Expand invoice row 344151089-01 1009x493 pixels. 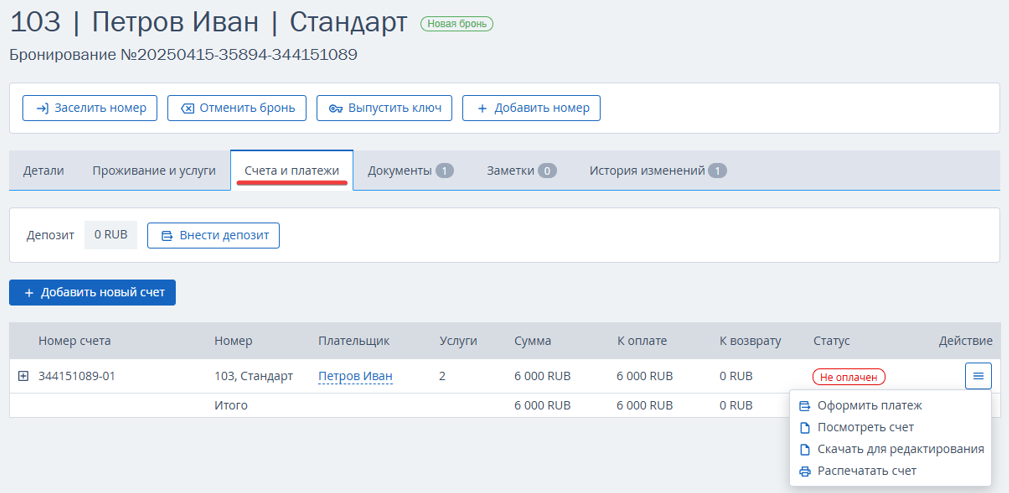[23, 376]
